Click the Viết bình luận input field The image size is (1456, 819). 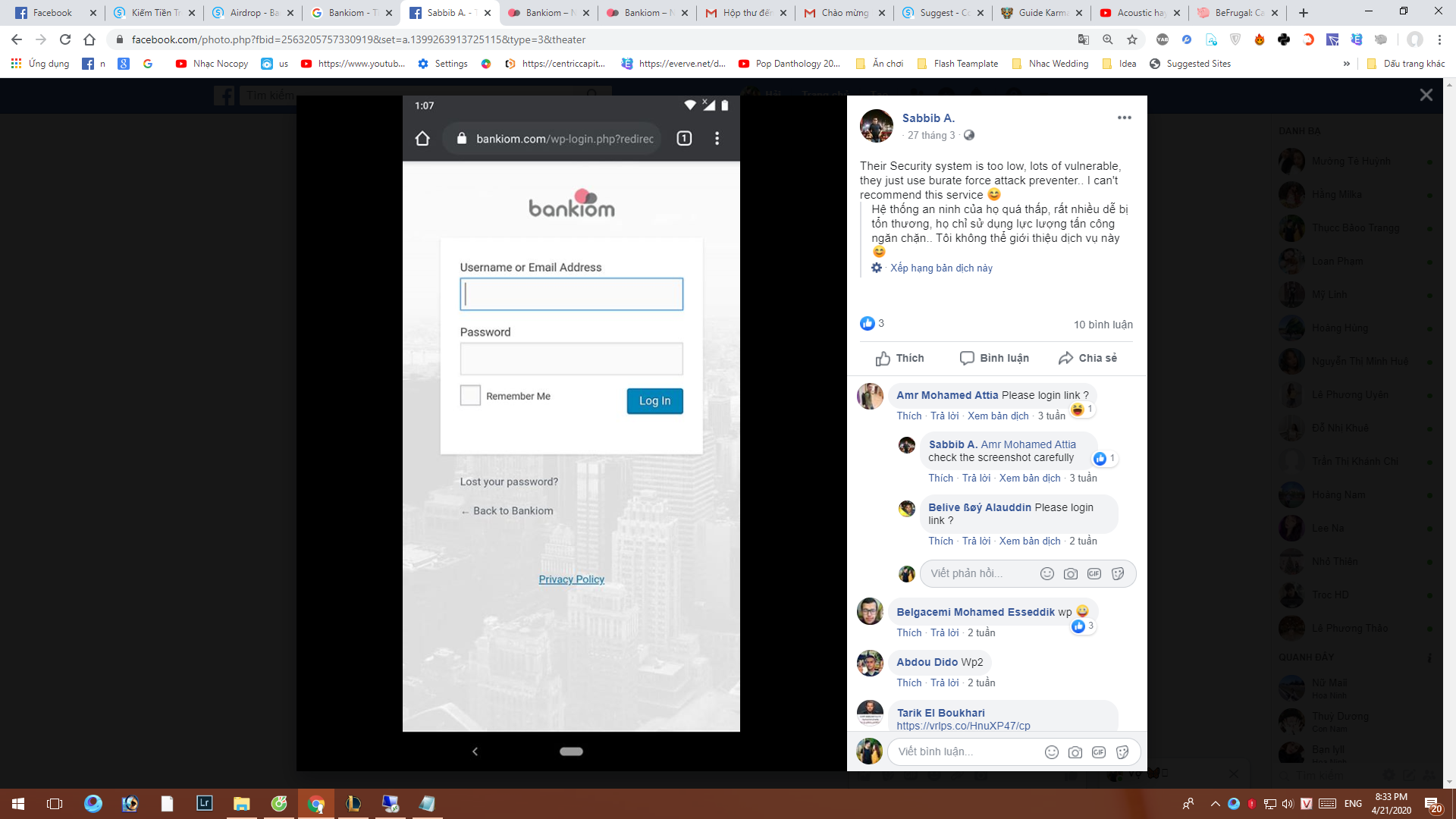tap(963, 752)
